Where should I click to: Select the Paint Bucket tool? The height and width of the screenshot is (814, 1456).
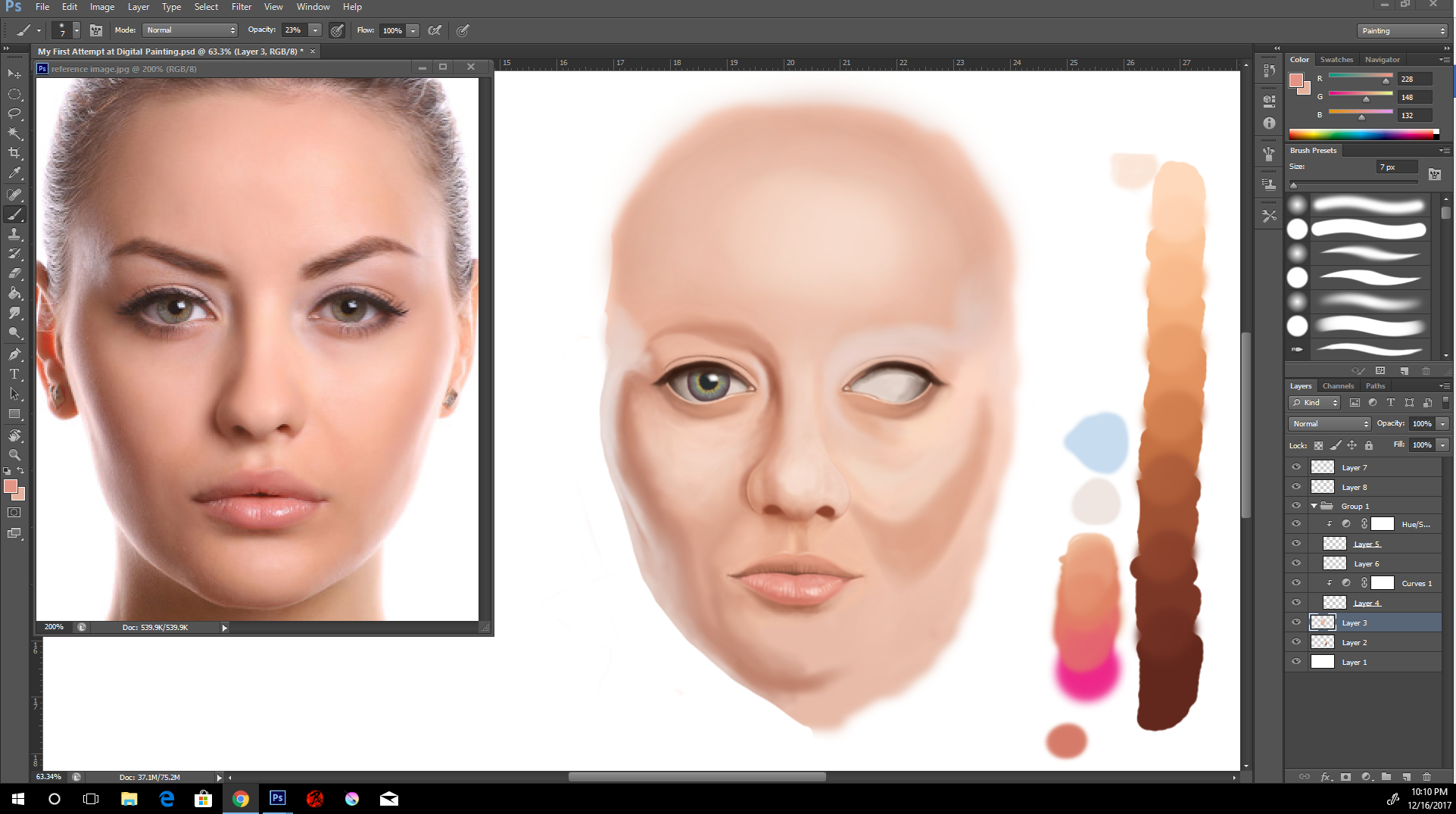point(14,293)
